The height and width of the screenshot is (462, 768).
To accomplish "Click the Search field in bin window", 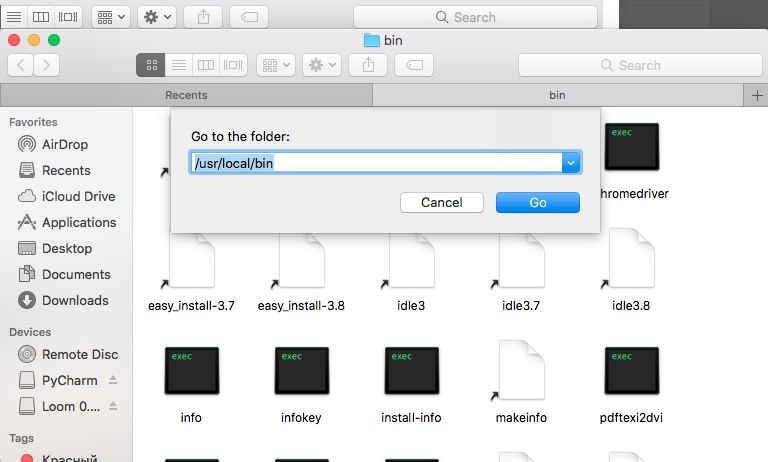I will pyautogui.click(x=640, y=65).
